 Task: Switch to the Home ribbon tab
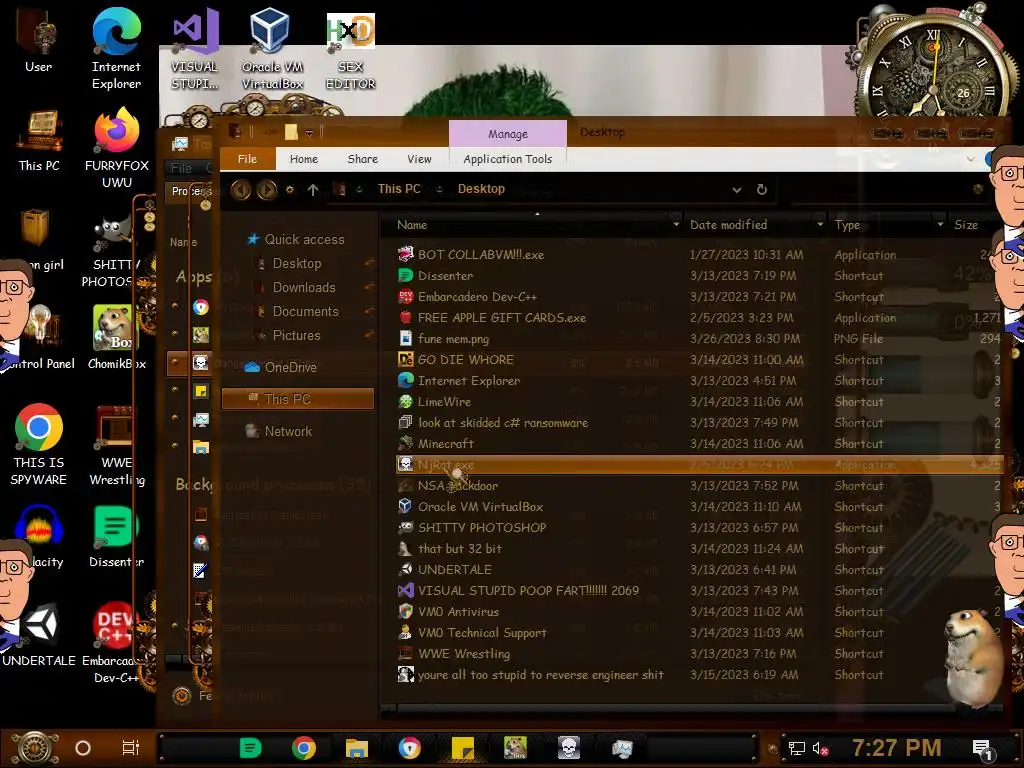point(304,159)
